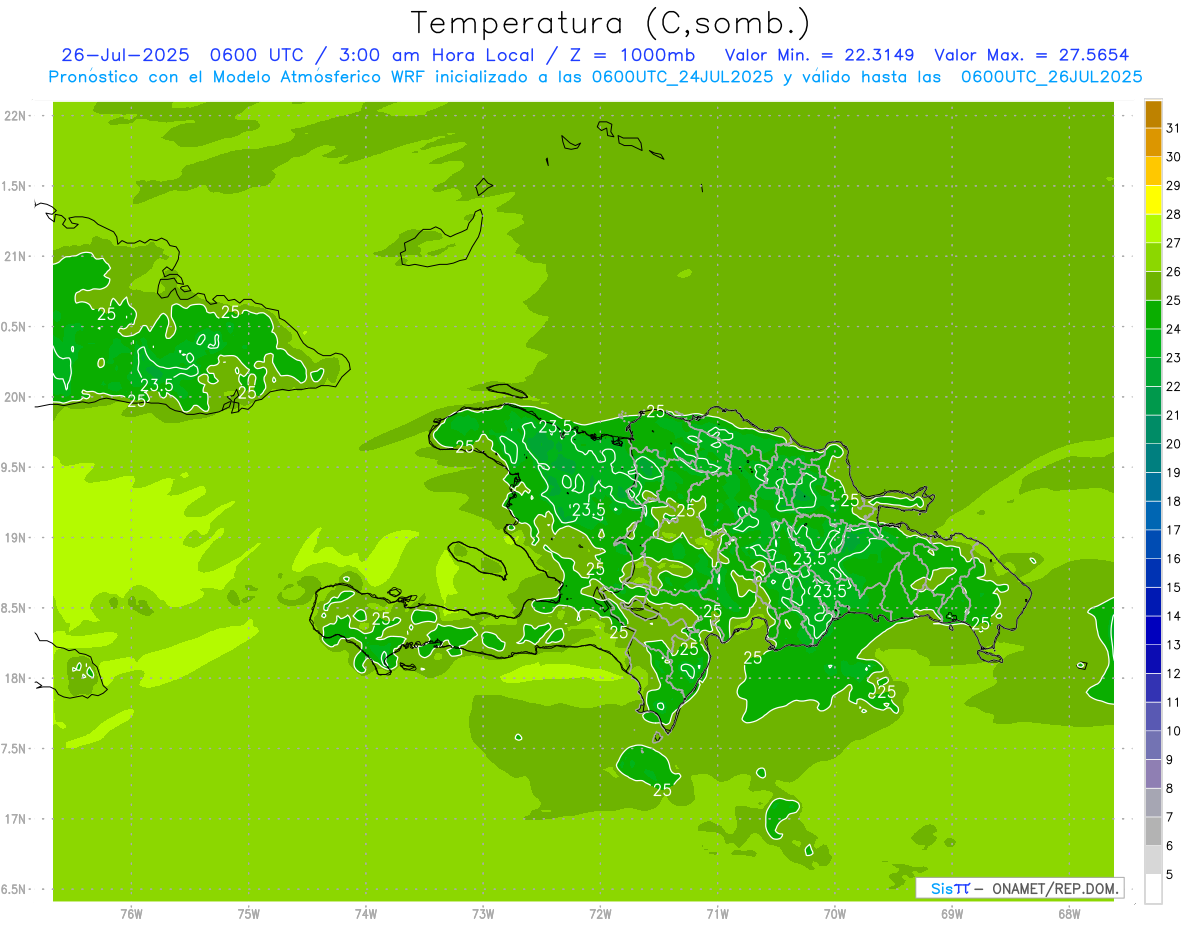
Task: Click the 70W longitude axis label
Action: pyautogui.click(x=835, y=914)
